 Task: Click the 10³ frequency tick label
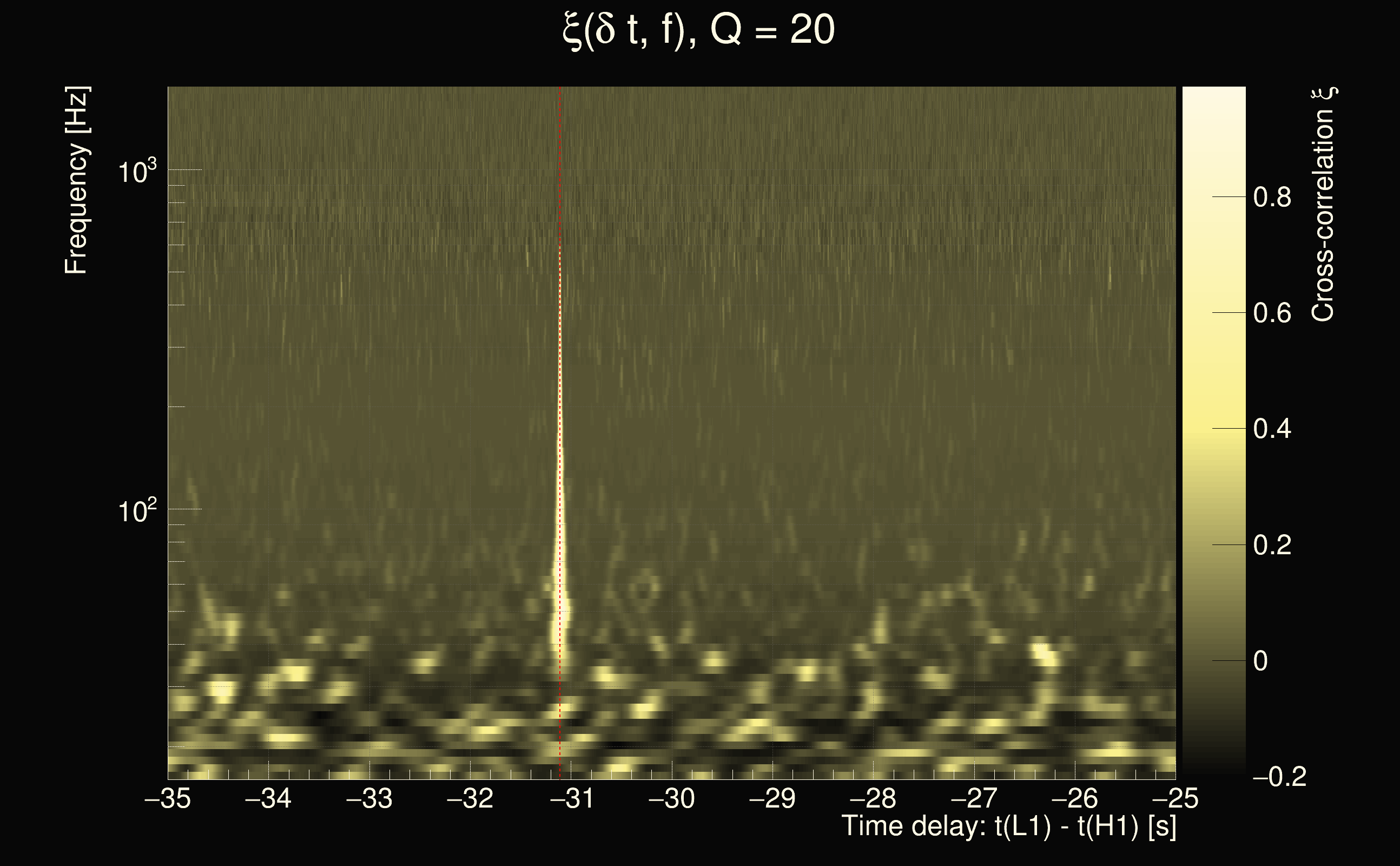point(136,171)
